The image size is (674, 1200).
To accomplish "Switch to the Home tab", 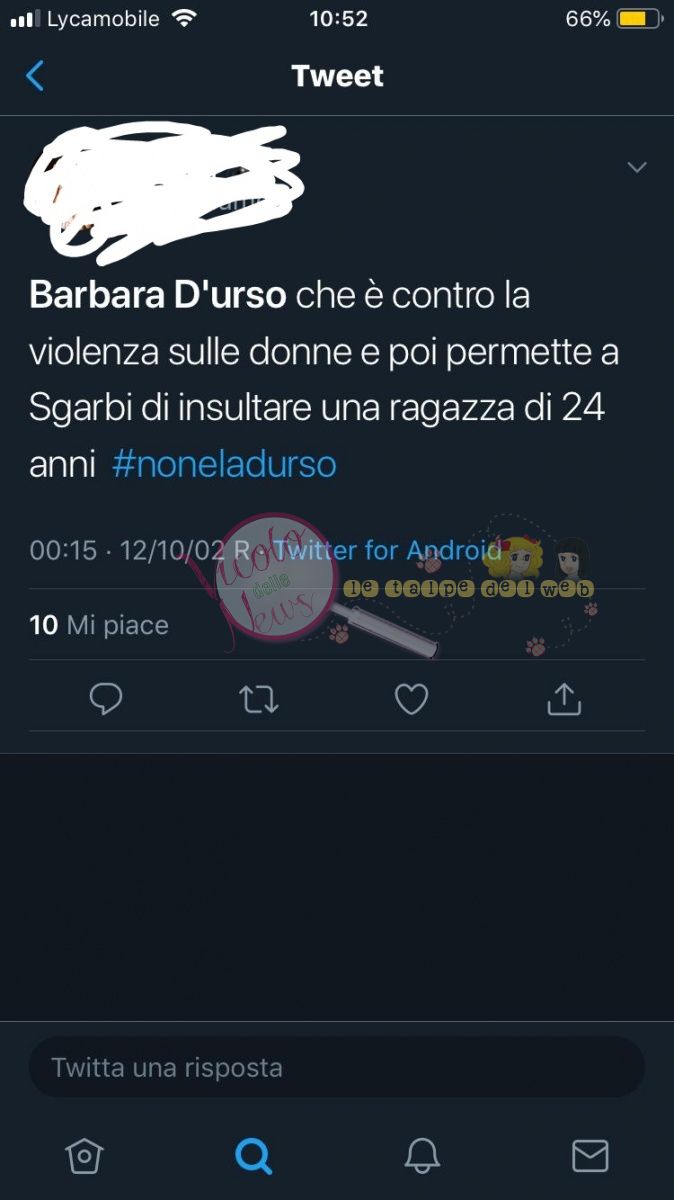I will 84,1156.
